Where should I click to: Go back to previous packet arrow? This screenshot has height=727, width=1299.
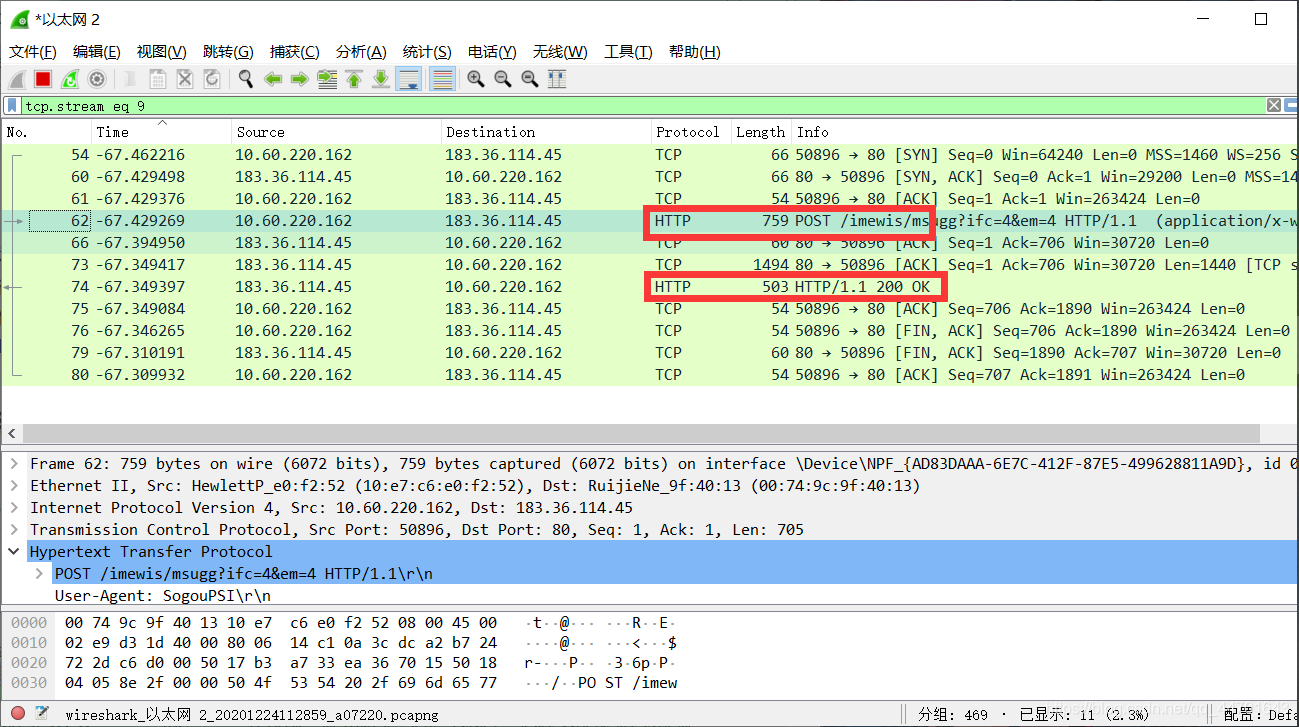[273, 79]
